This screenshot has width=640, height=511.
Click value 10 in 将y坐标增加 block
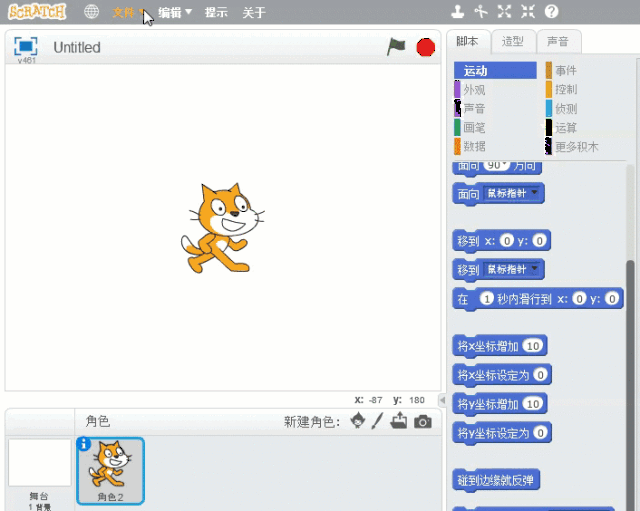point(533,404)
